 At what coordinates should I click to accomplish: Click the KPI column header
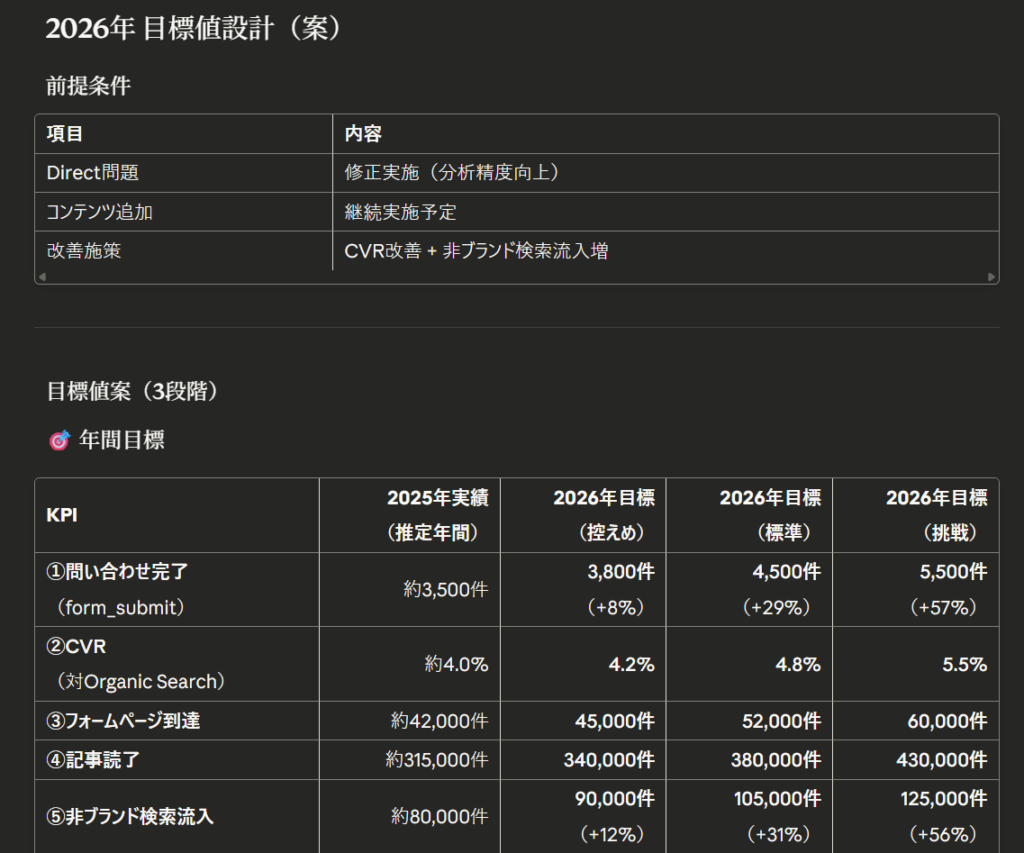tap(62, 515)
